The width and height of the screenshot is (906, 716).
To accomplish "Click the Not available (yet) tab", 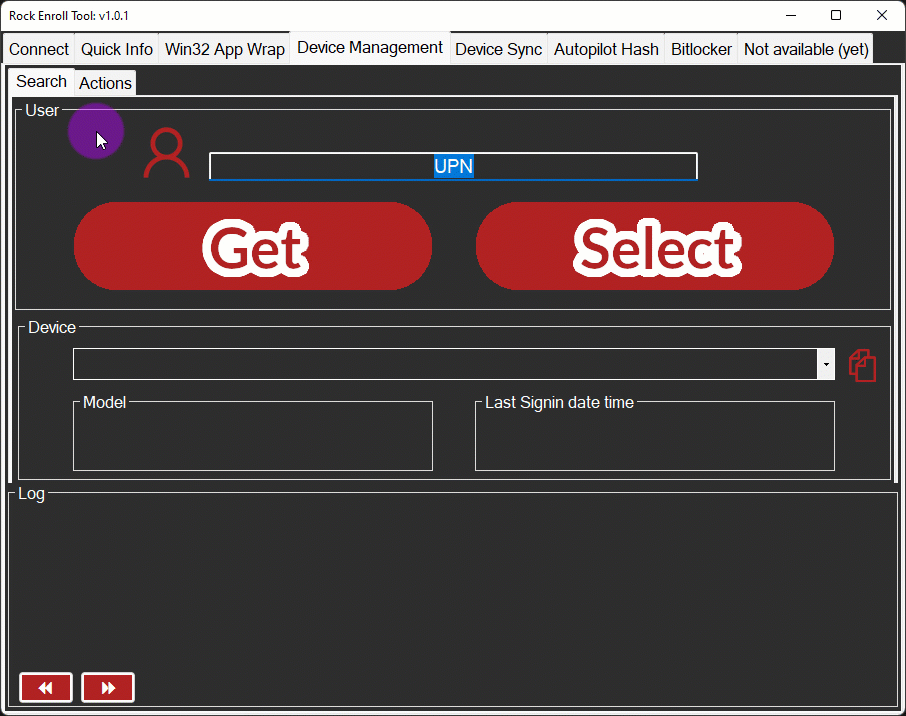I will (806, 49).
